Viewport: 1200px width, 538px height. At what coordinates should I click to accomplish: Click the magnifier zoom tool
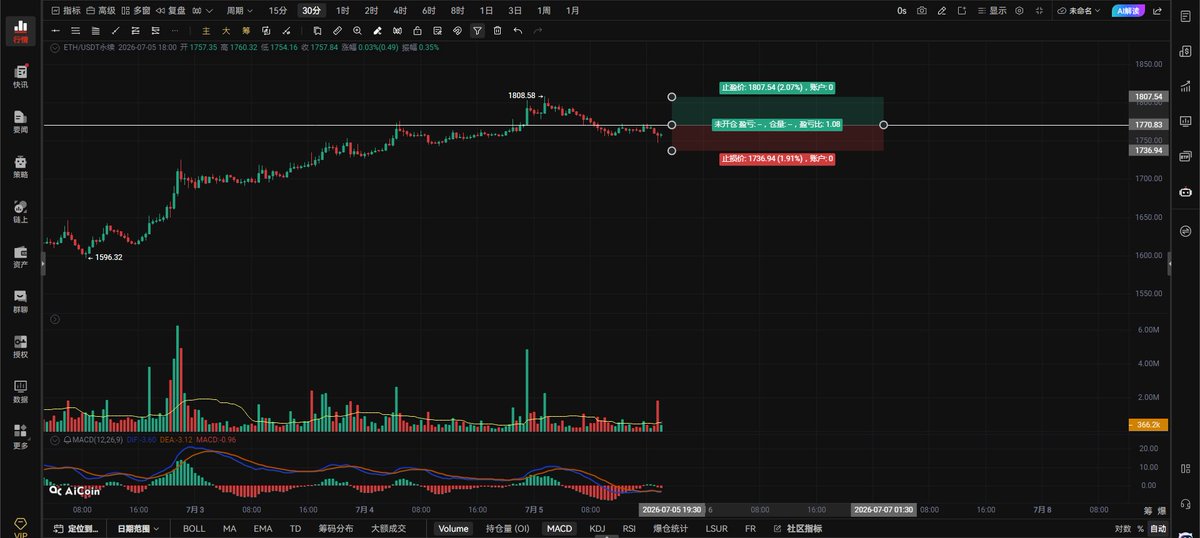click(357, 31)
